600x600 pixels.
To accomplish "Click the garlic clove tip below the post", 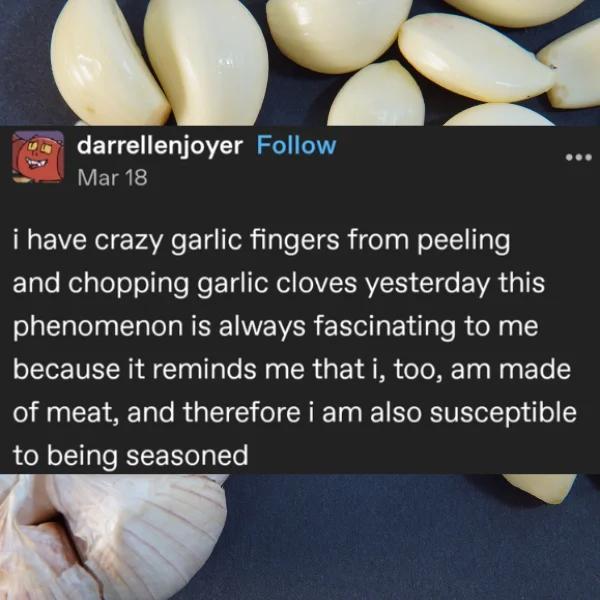I will point(540,487).
